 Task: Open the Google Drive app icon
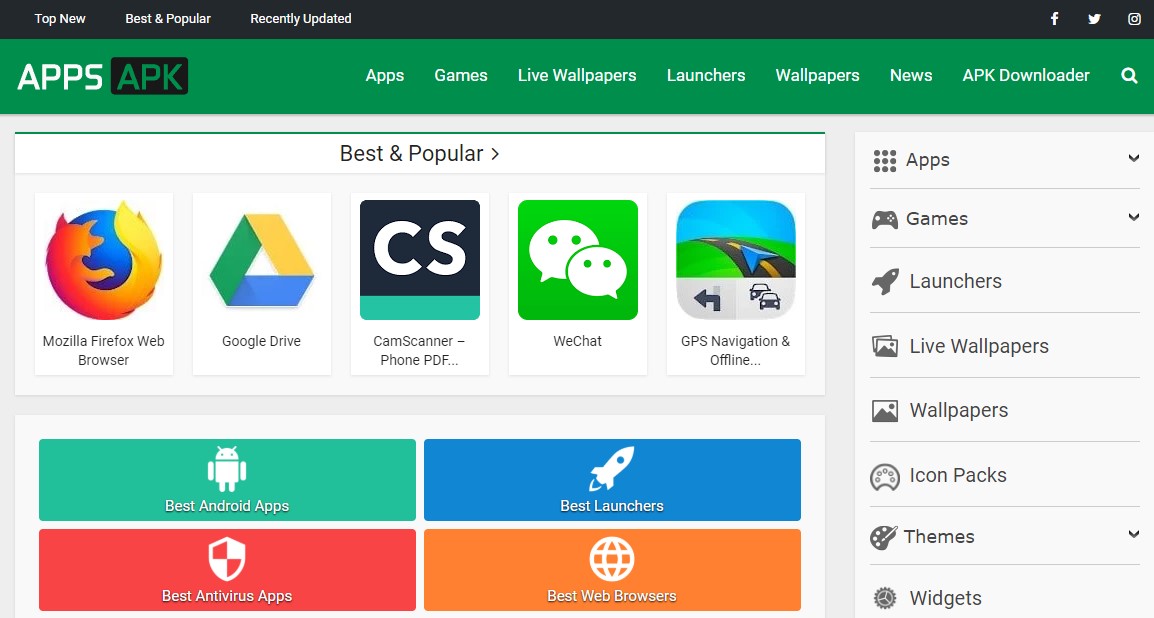[x=262, y=260]
